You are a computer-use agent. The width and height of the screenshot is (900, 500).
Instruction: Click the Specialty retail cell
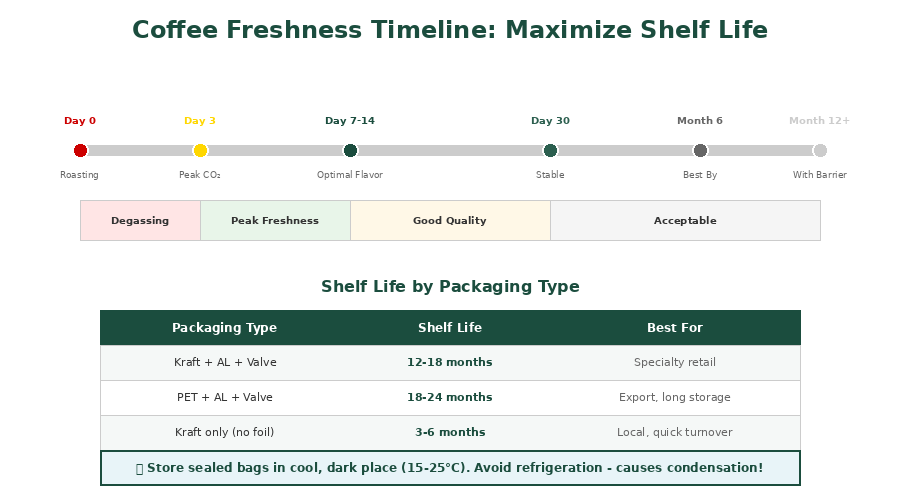pyautogui.click(x=675, y=363)
